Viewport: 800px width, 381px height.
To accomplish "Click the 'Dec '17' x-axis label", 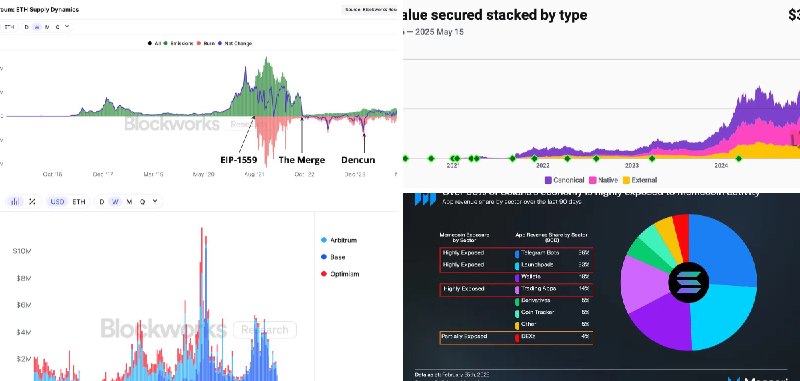I will click(x=103, y=174).
